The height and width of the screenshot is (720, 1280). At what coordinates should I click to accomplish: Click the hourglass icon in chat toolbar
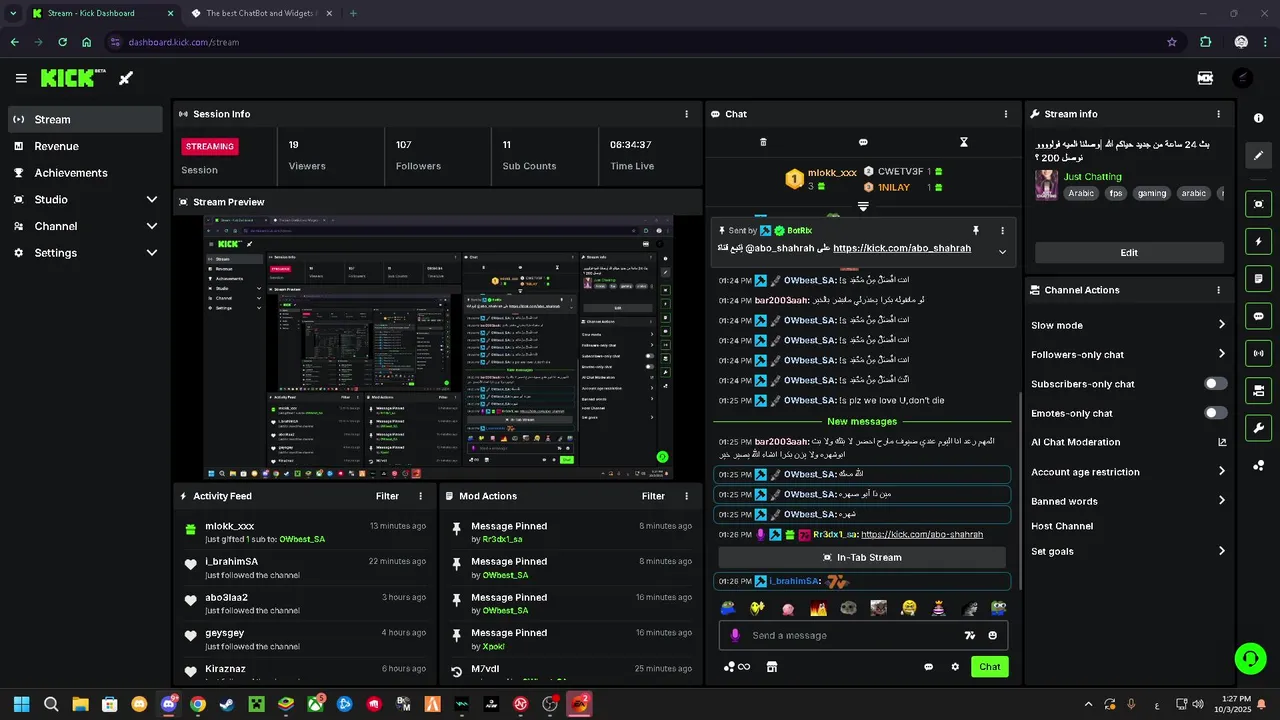coord(964,142)
